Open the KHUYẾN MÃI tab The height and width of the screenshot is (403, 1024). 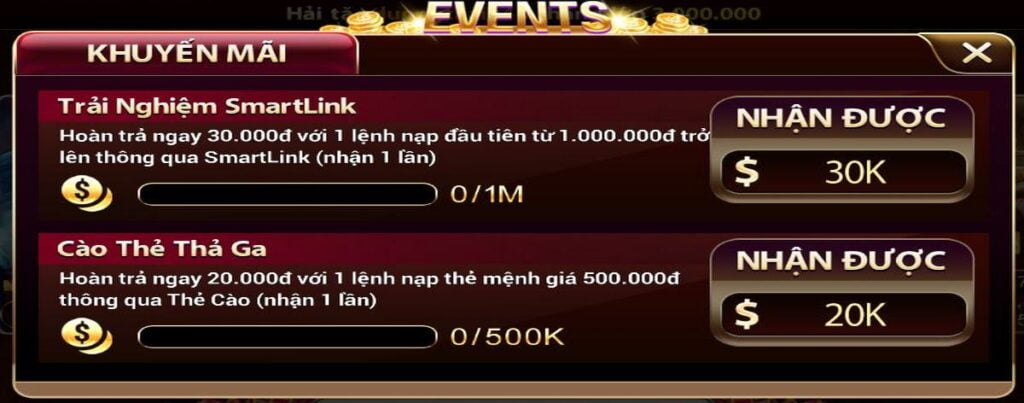[x=186, y=54]
